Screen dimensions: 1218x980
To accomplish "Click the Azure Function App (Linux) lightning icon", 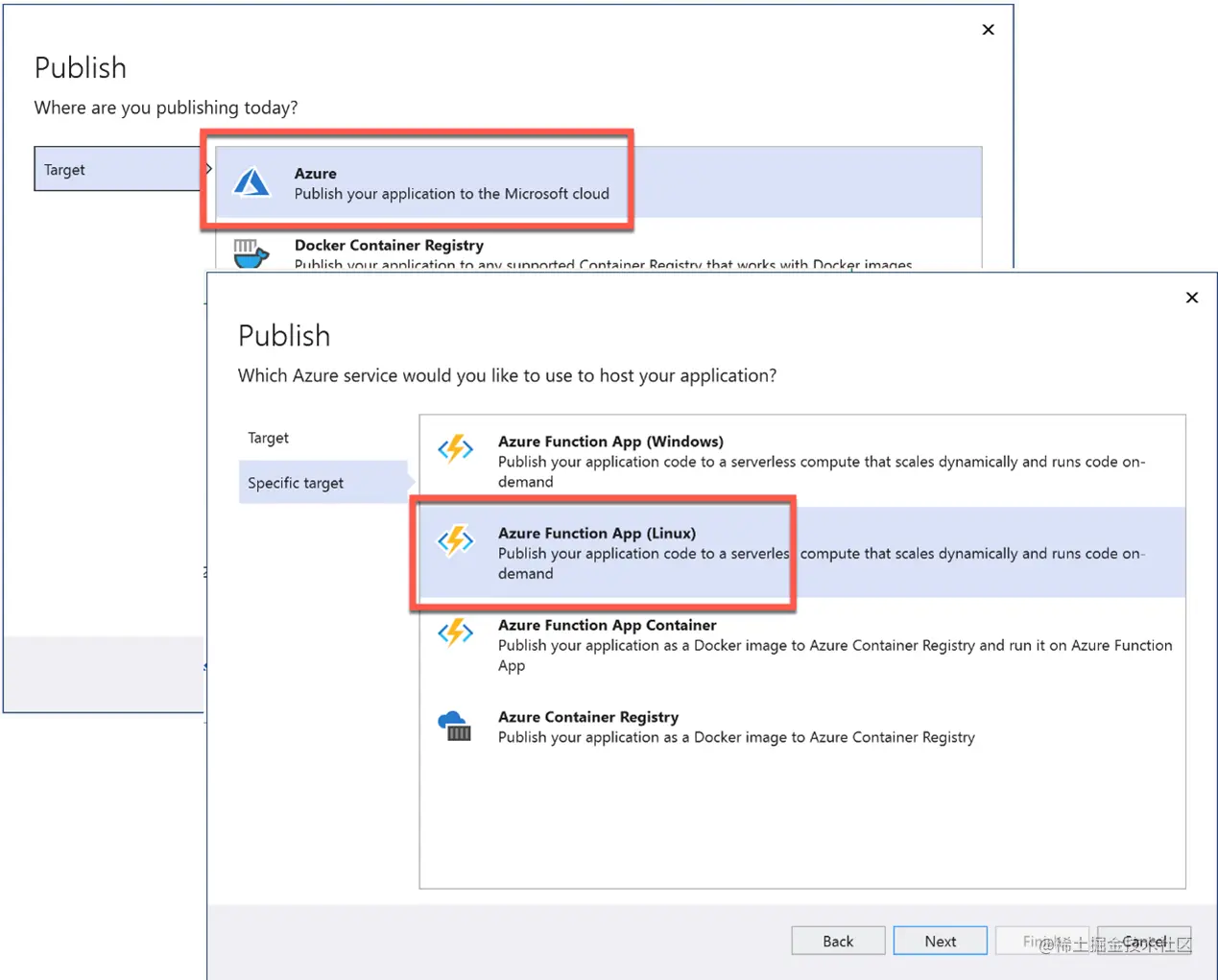I will pyautogui.click(x=456, y=540).
